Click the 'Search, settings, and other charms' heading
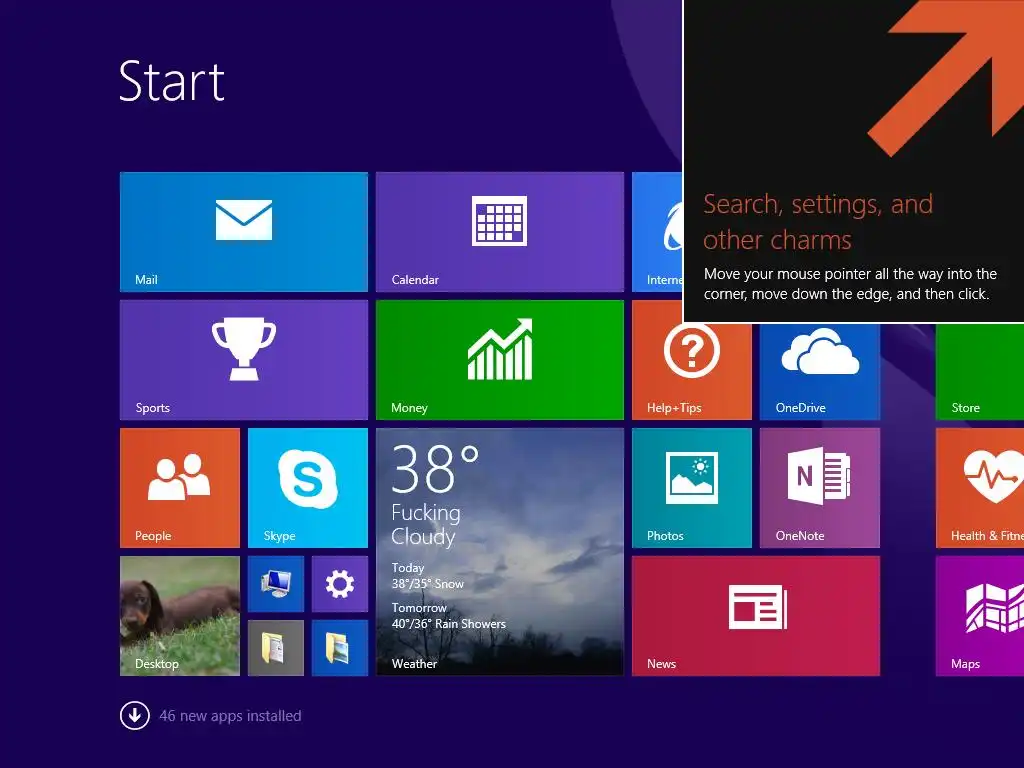This screenshot has height=768, width=1024. point(818,222)
